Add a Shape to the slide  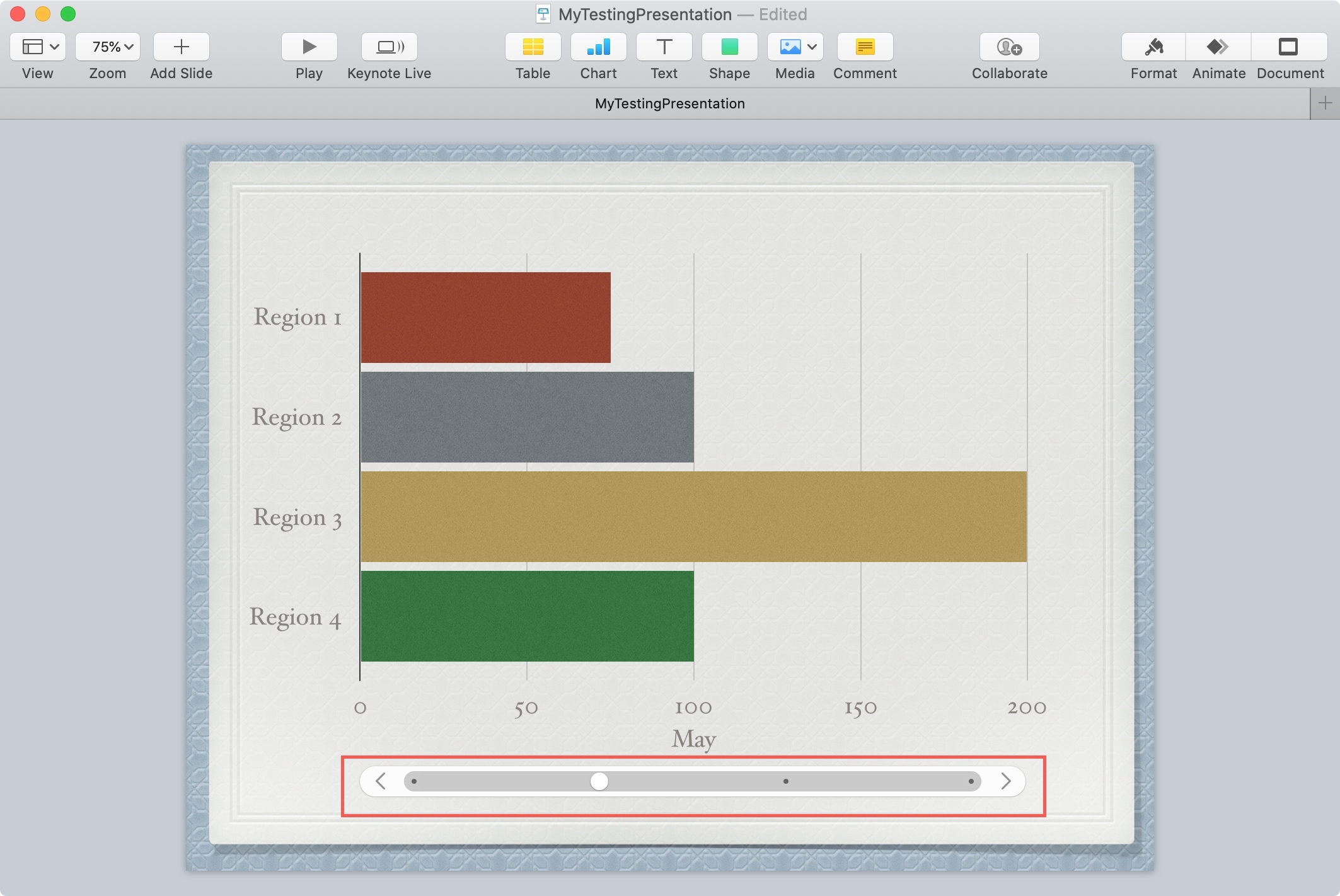tap(729, 47)
